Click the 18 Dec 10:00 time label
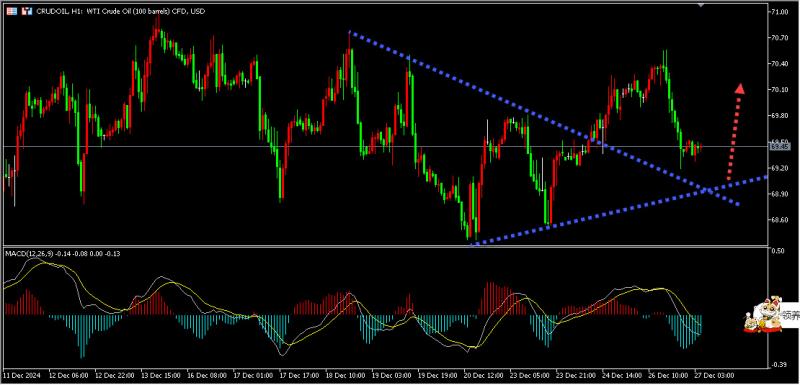Screen dimensions: 800x385 pyautogui.click(x=345, y=375)
